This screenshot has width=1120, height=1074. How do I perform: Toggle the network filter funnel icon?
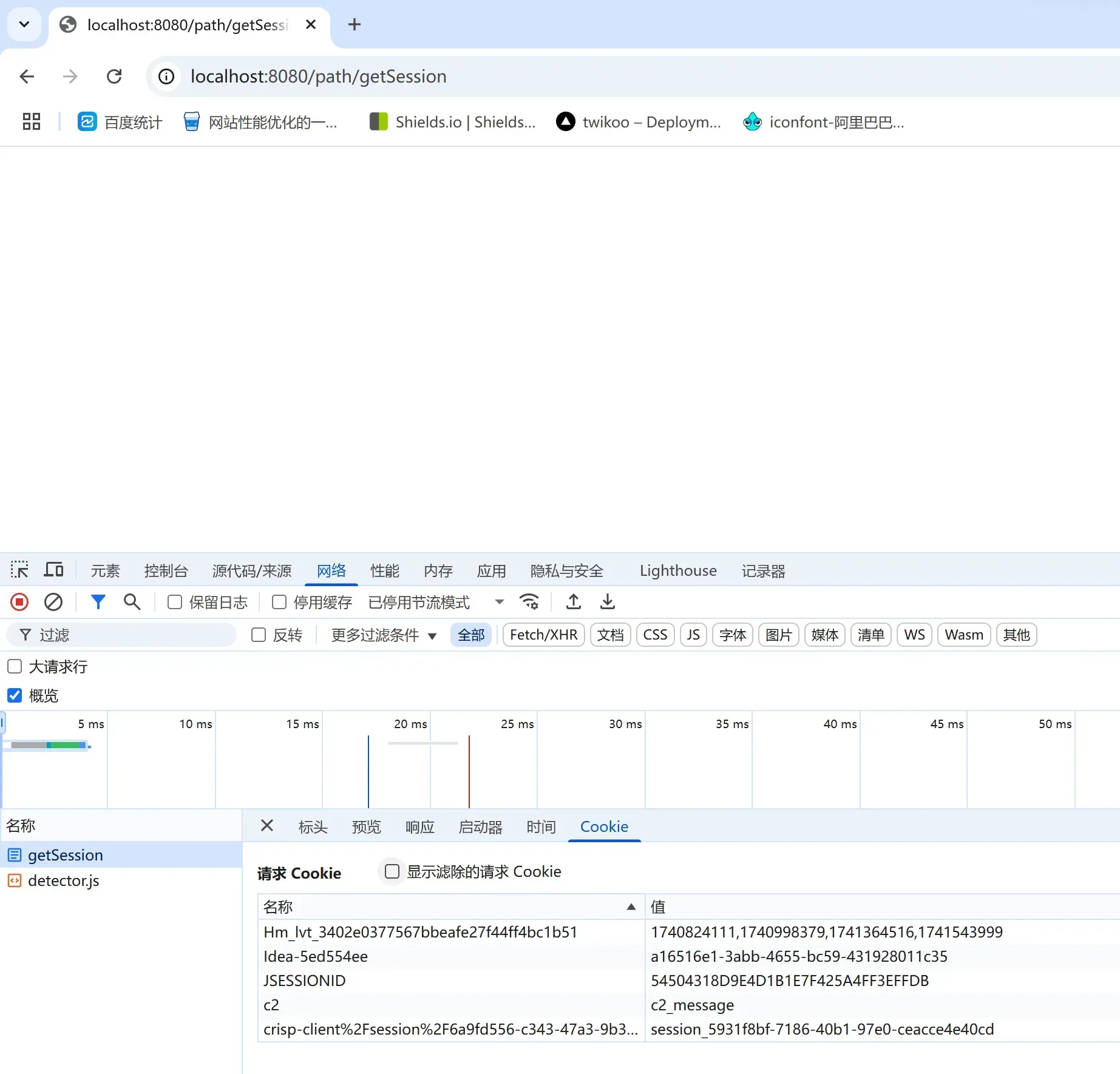[x=98, y=602]
